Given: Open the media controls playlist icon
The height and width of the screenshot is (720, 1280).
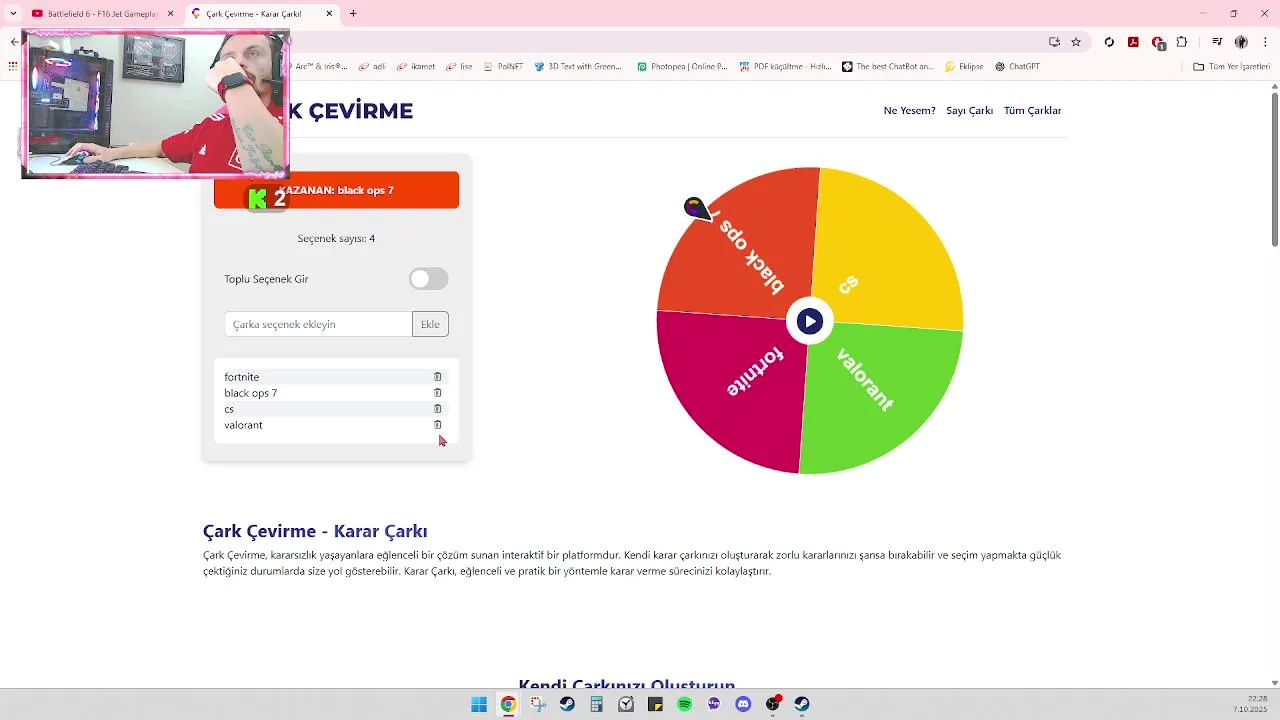Looking at the screenshot, I should click(x=1217, y=42).
